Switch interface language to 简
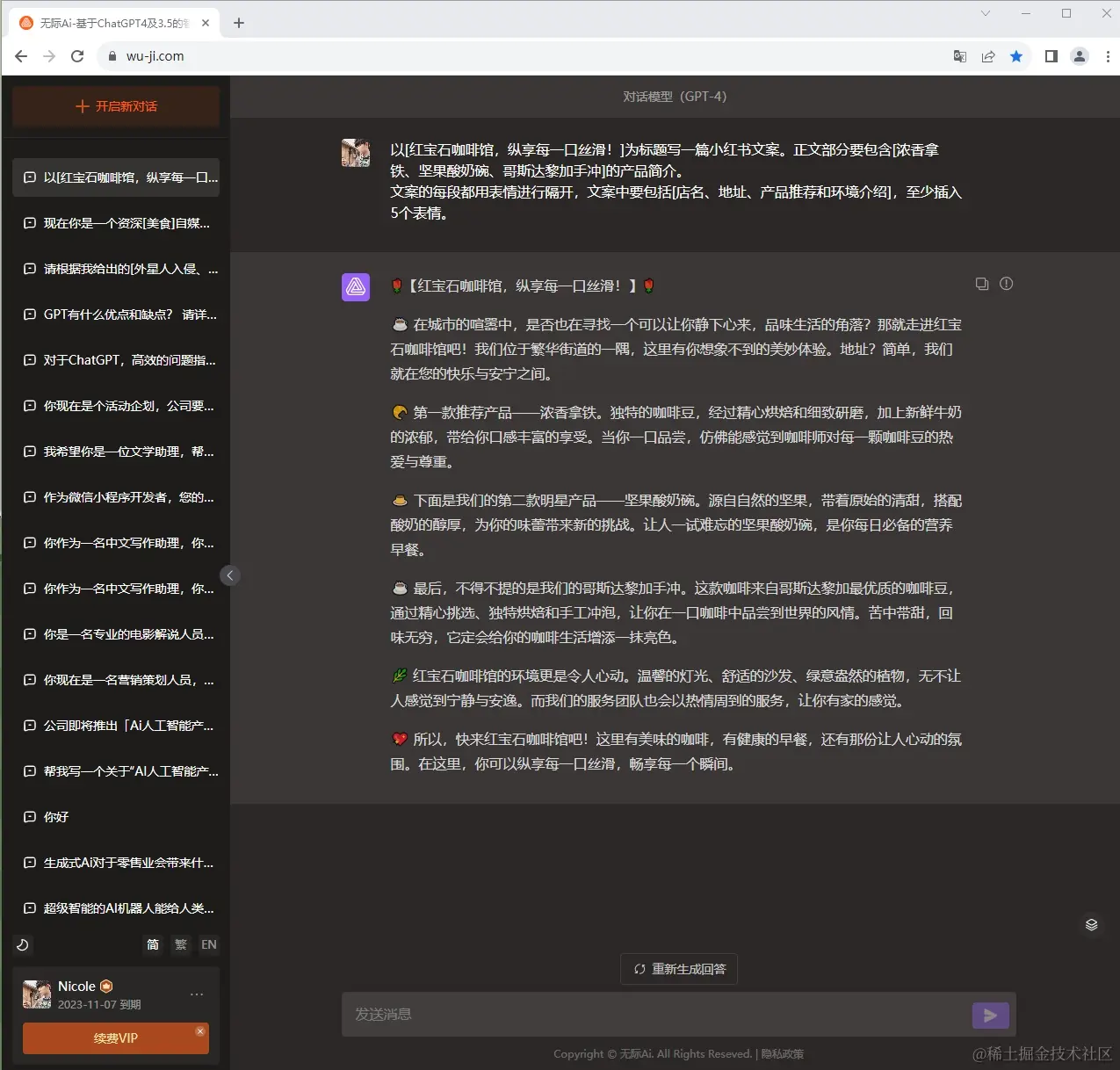1120x1070 pixels. point(152,944)
